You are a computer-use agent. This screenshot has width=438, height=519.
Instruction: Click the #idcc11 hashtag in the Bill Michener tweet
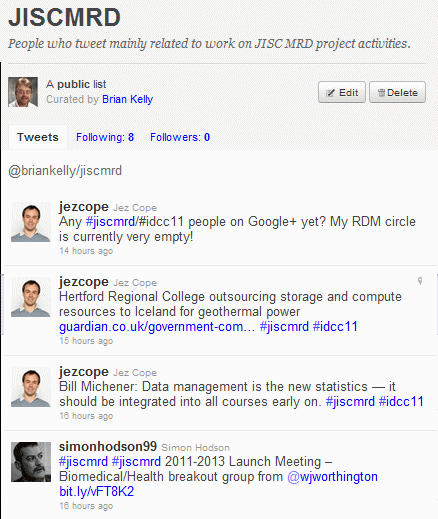pos(401,402)
